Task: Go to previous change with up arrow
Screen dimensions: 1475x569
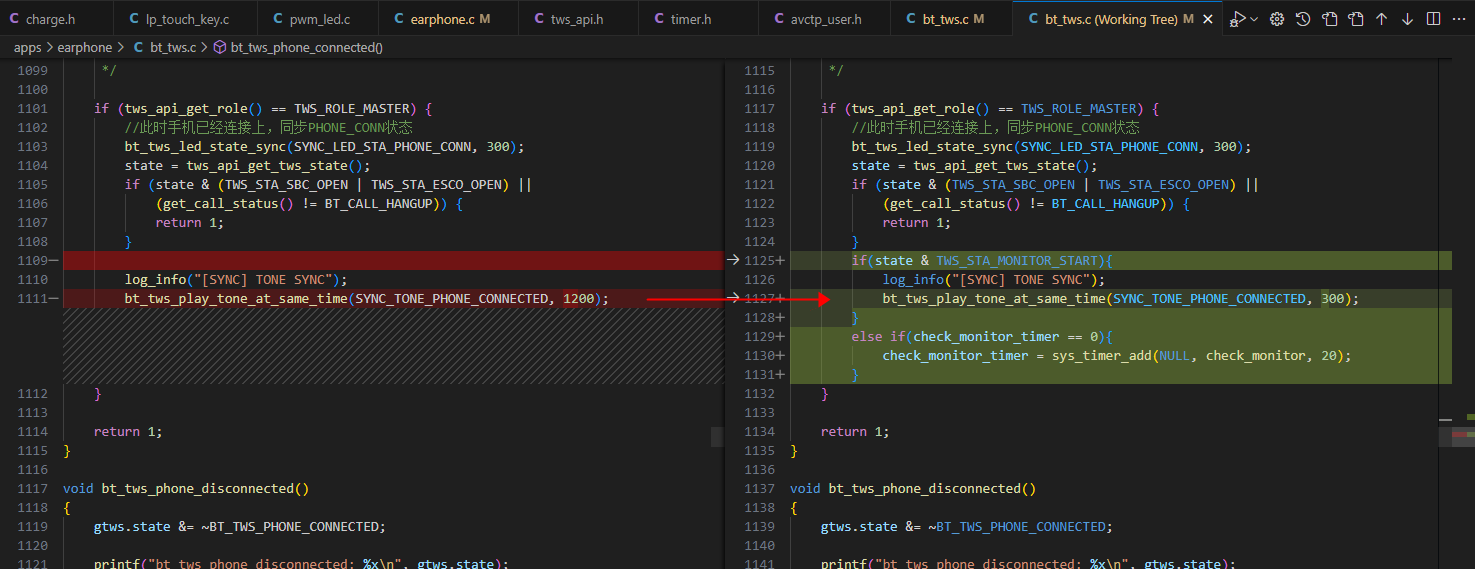Action: pos(1382,19)
